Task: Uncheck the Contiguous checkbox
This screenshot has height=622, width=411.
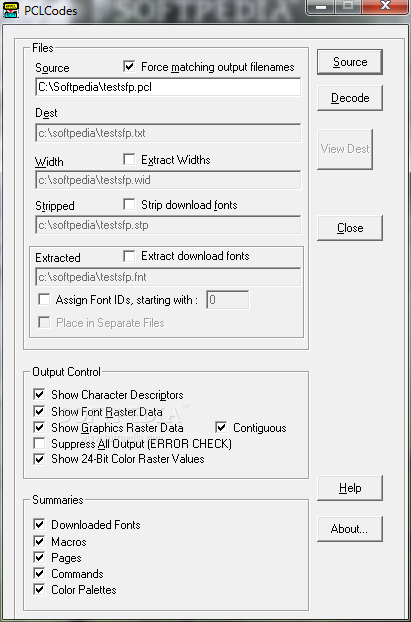Action: [x=221, y=428]
